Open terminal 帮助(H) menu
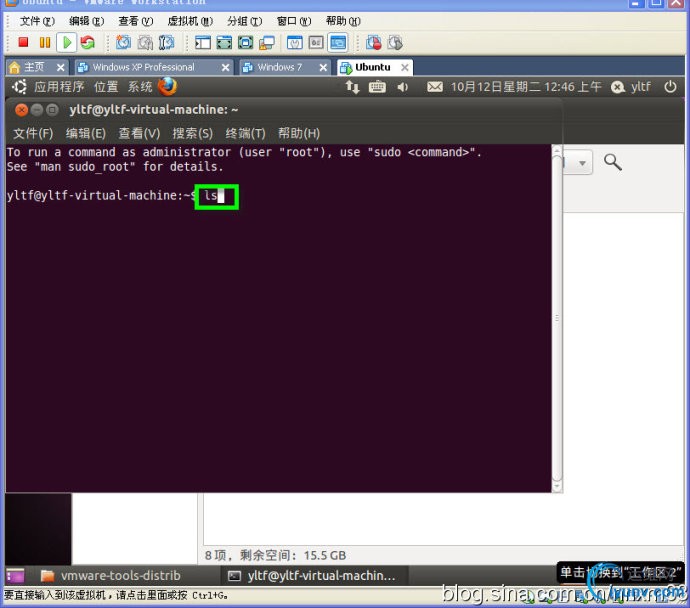The image size is (690, 608). click(299, 133)
